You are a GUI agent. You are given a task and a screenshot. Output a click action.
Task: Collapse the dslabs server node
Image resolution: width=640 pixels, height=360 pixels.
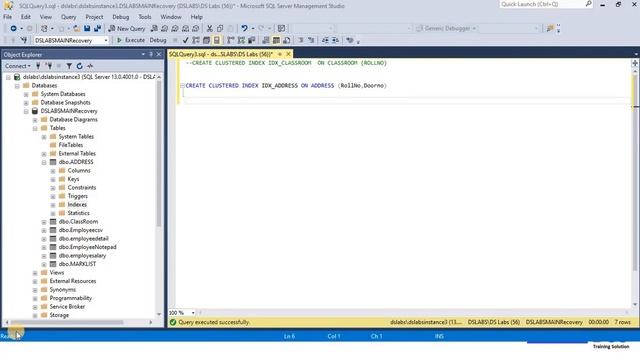pyautogui.click(x=8, y=77)
